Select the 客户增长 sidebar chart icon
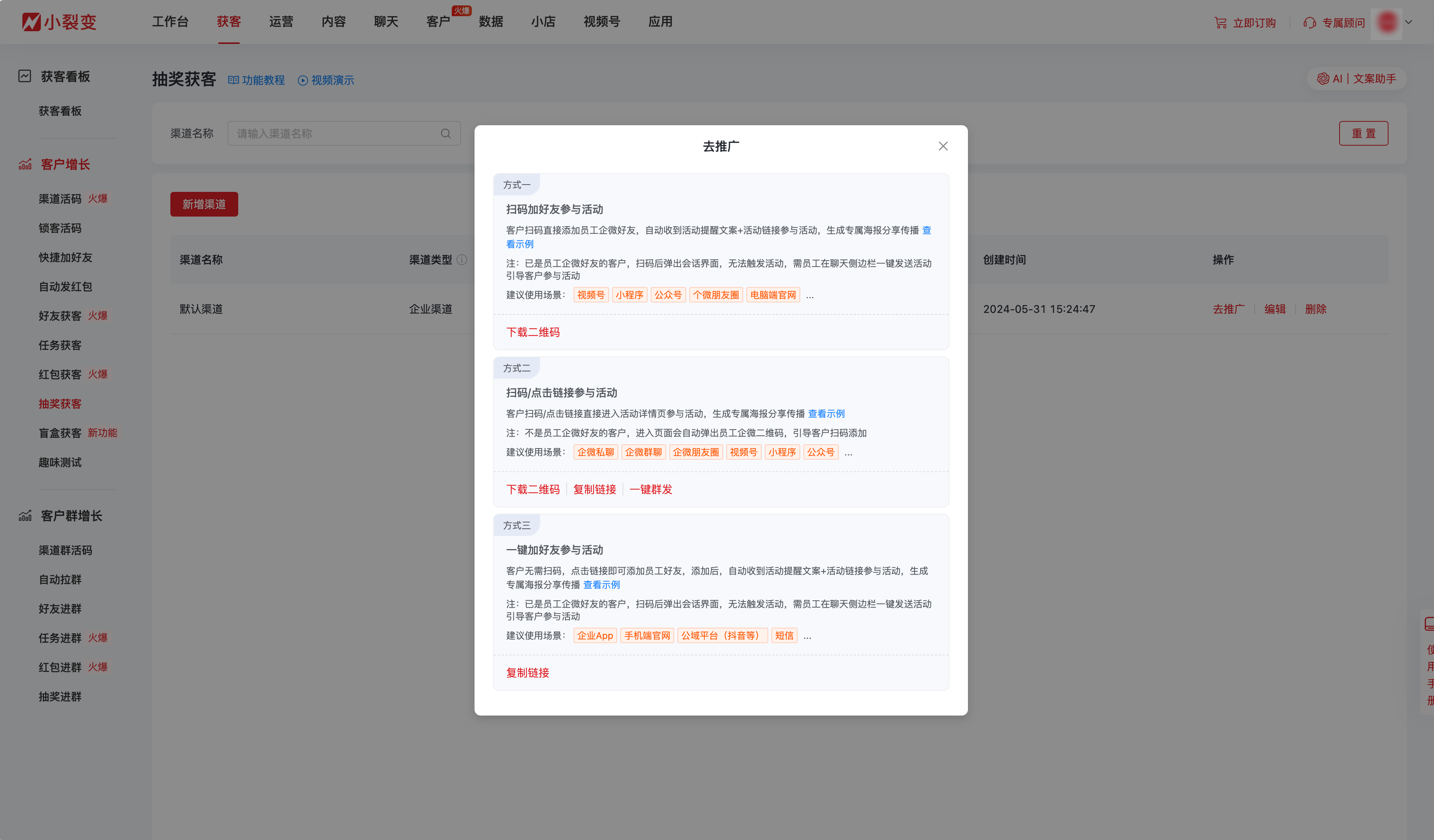The height and width of the screenshot is (840, 1434). (24, 165)
